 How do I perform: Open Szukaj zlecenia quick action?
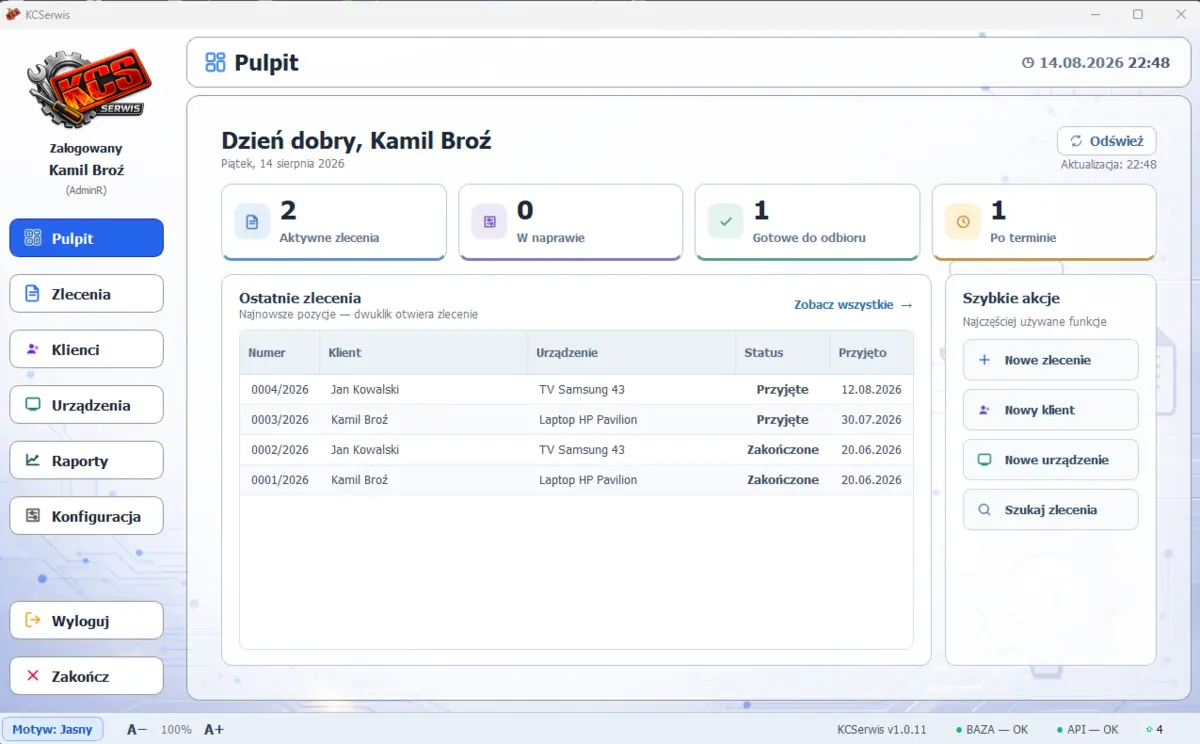pos(1050,510)
